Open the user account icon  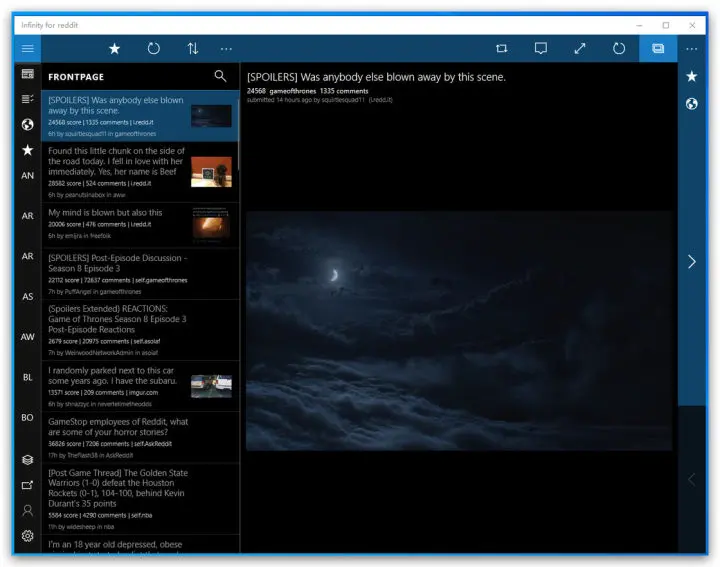pos(28,511)
